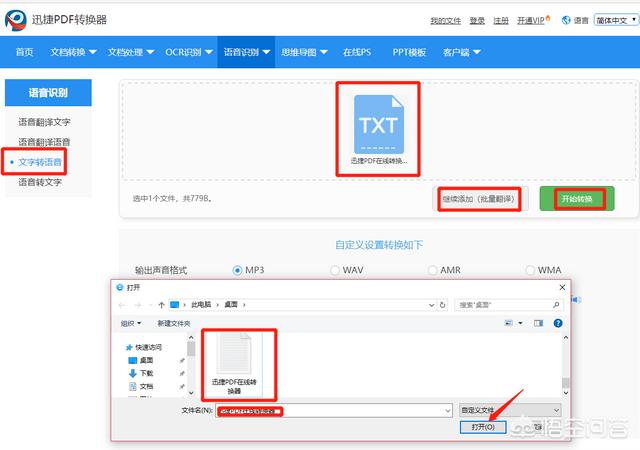Choose 文字转语音 in sidebar

pos(40,162)
